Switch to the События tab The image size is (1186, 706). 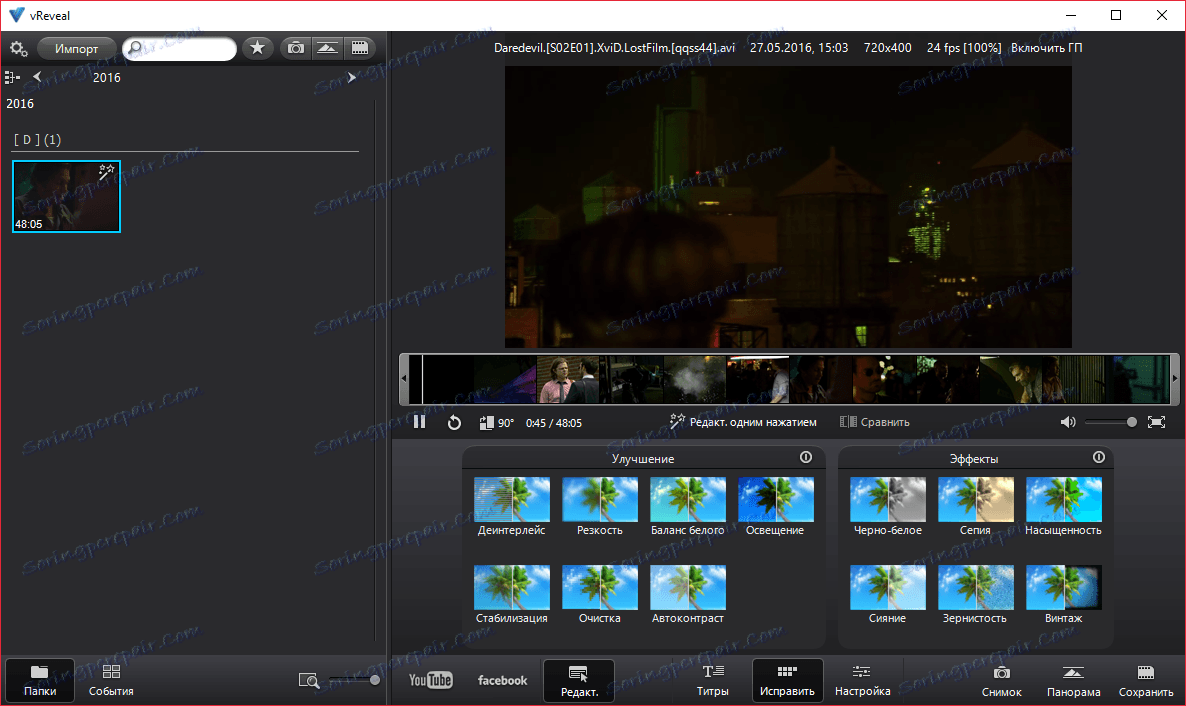coord(111,680)
